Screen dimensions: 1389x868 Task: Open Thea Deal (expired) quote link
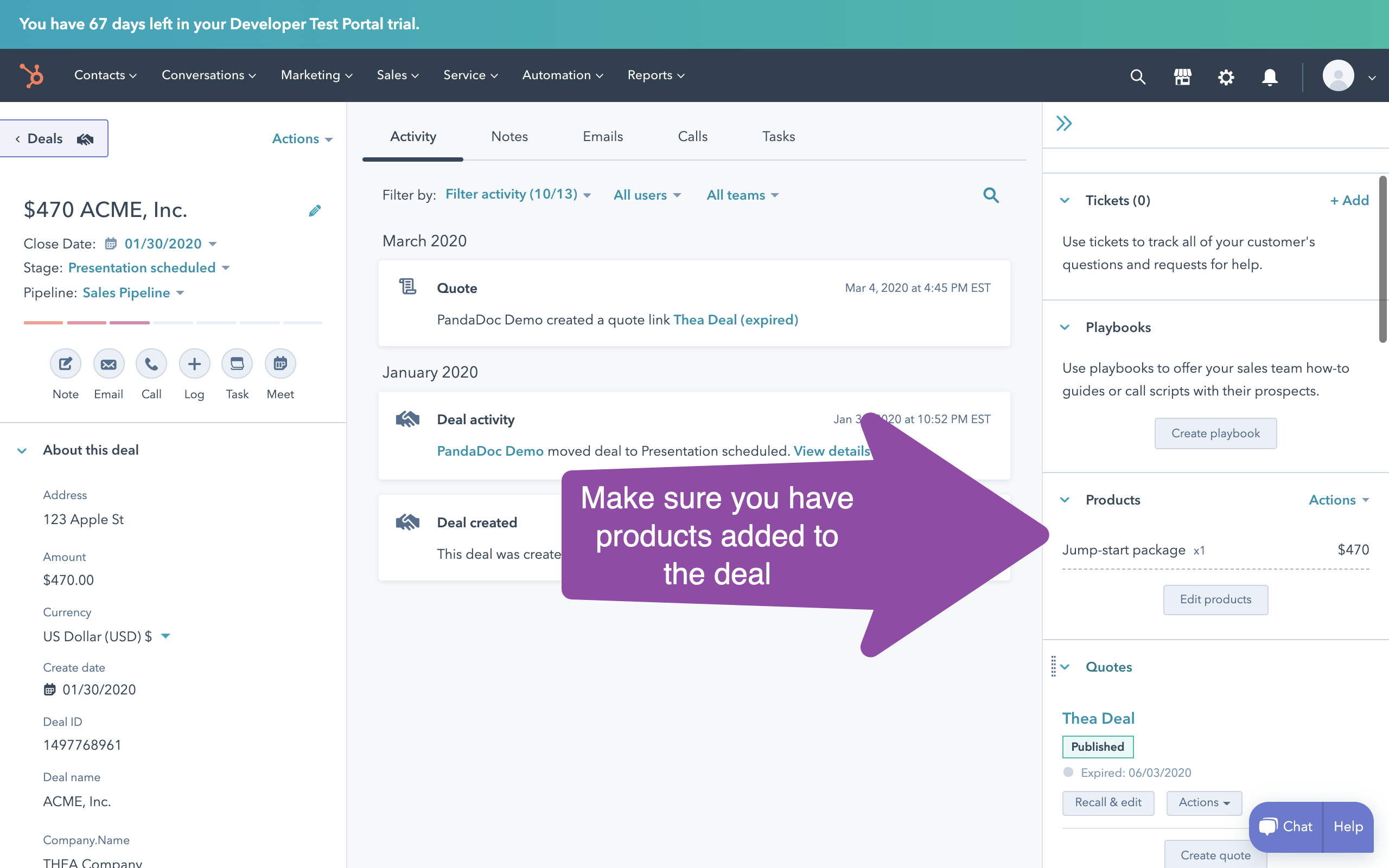(736, 320)
